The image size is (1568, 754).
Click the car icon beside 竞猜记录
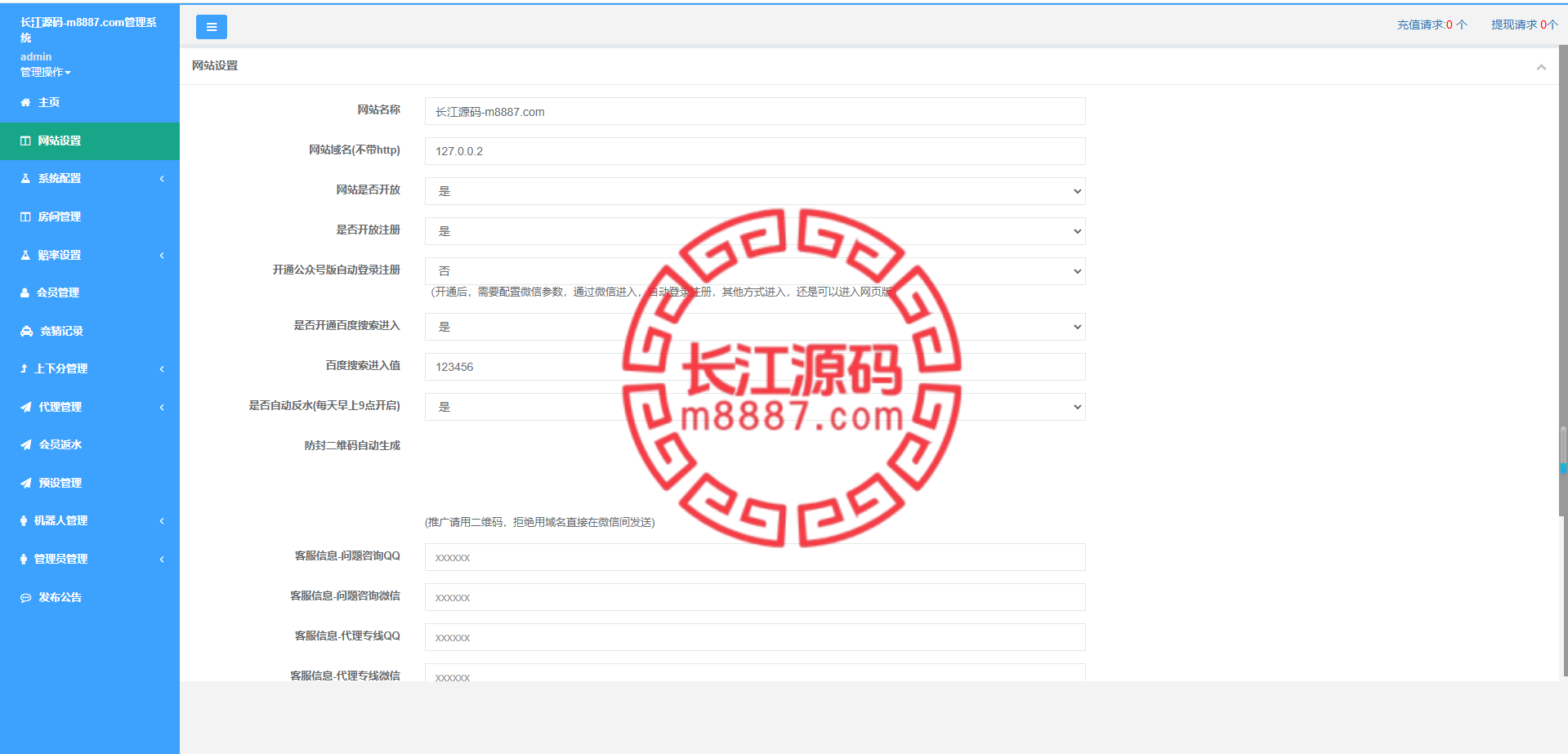[x=26, y=331]
